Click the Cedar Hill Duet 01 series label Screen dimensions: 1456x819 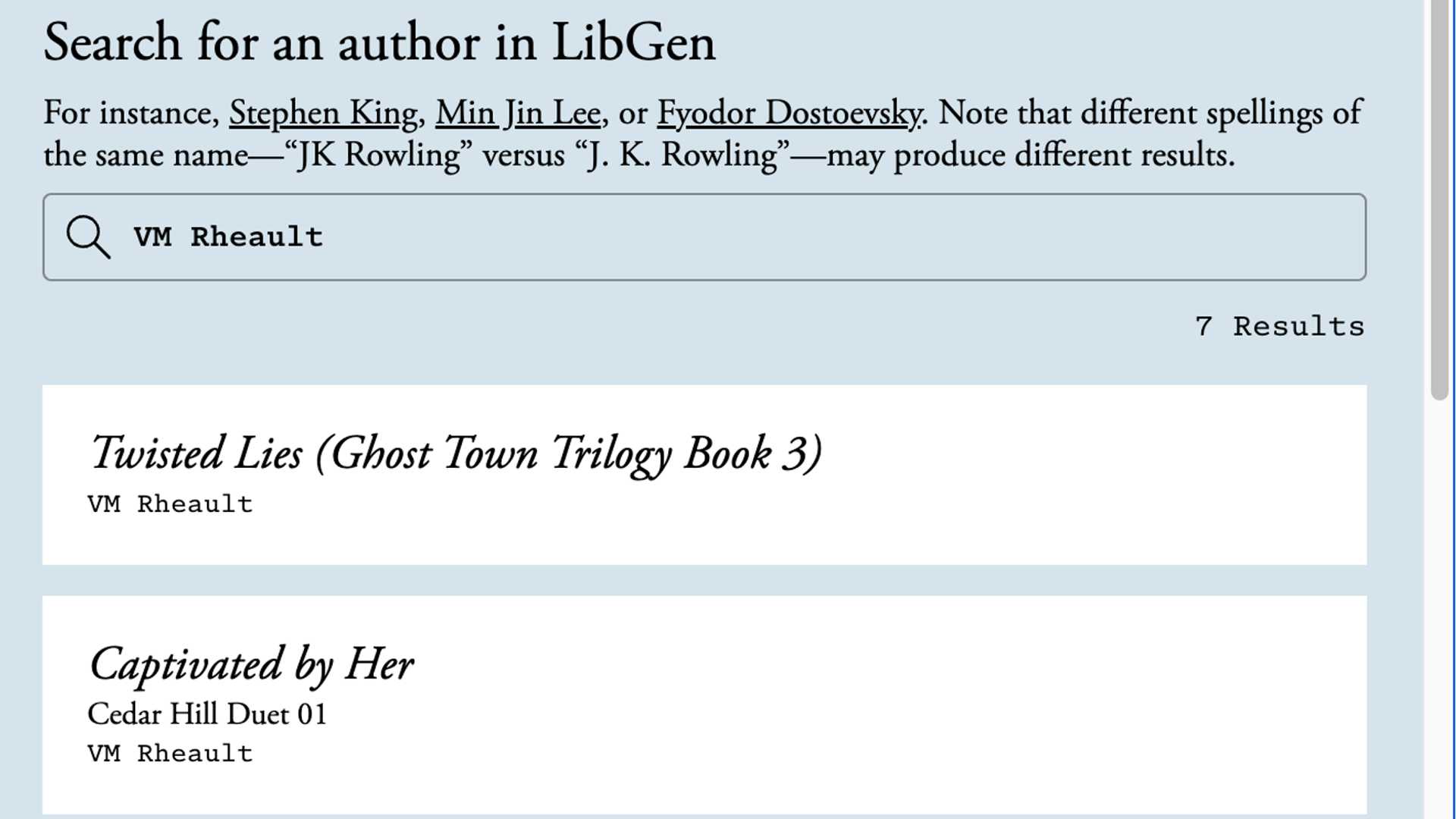pyautogui.click(x=206, y=714)
